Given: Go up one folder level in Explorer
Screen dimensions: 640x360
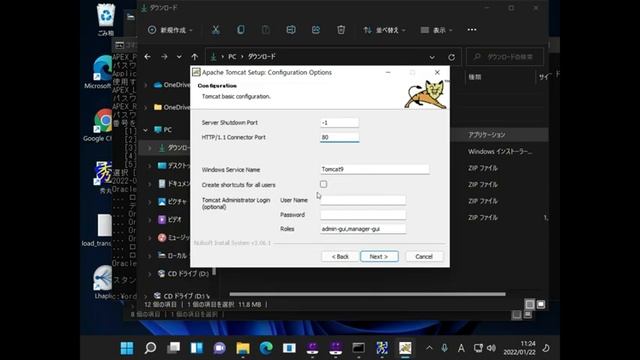Looking at the screenshot, I should coord(195,57).
